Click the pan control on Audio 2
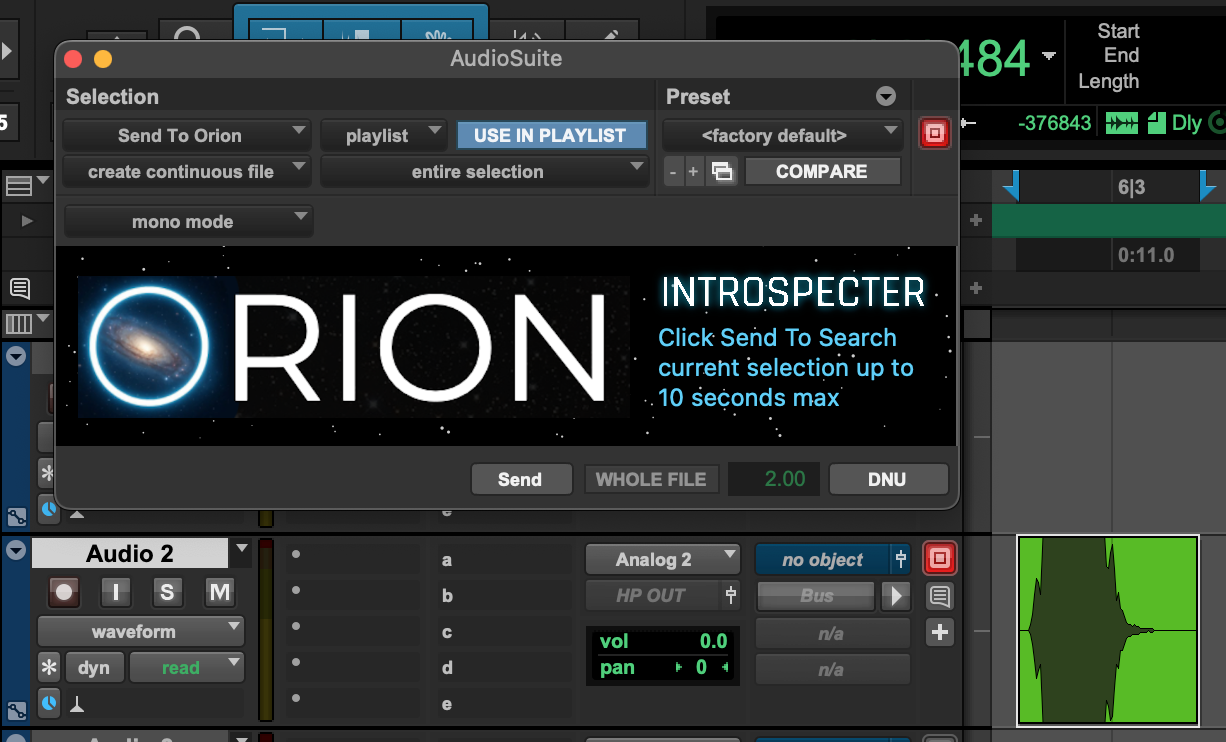Screen dimensions: 1226x742 662,668
